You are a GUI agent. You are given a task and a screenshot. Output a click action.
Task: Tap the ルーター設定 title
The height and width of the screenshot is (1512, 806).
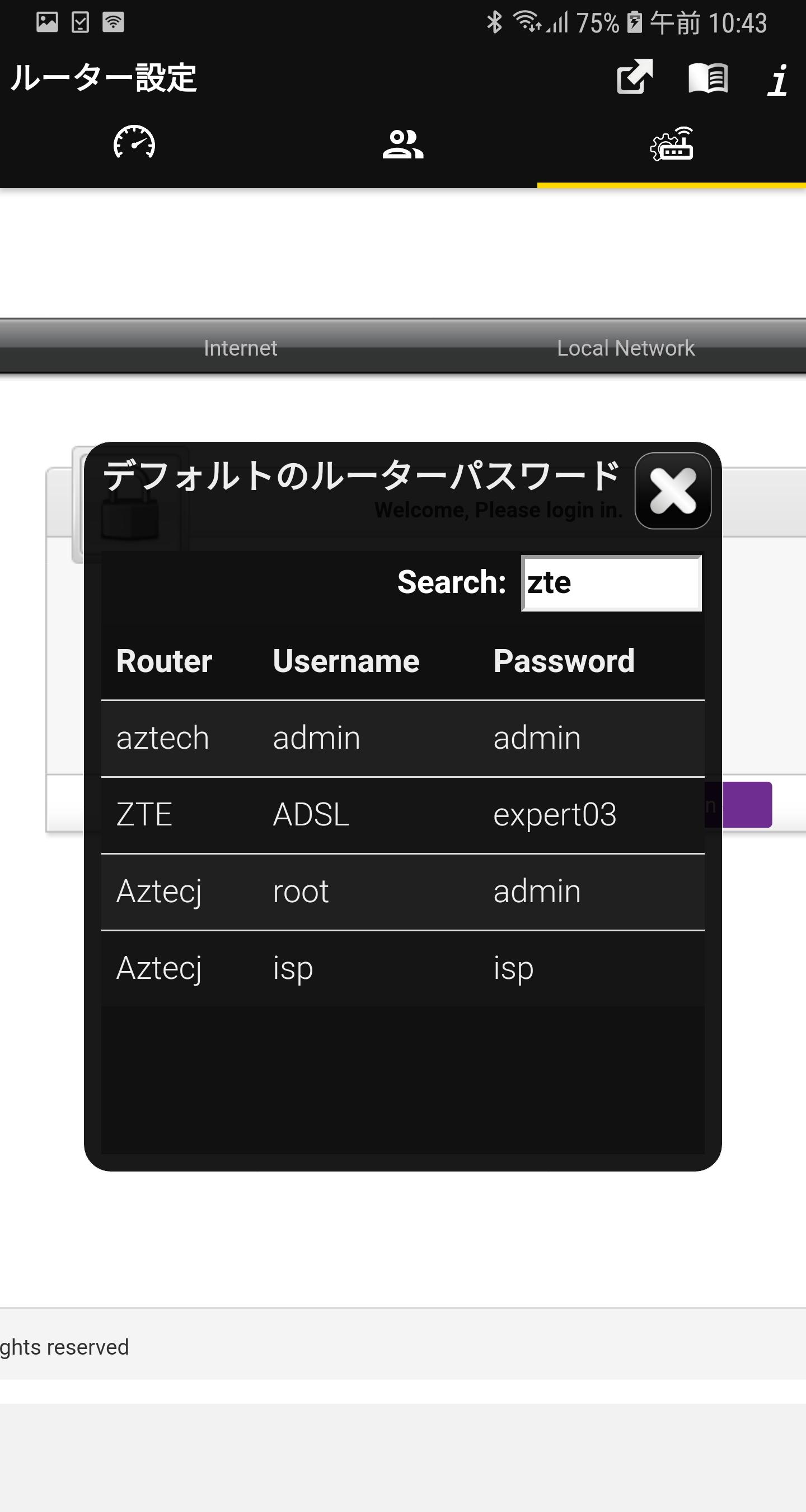[x=103, y=77]
